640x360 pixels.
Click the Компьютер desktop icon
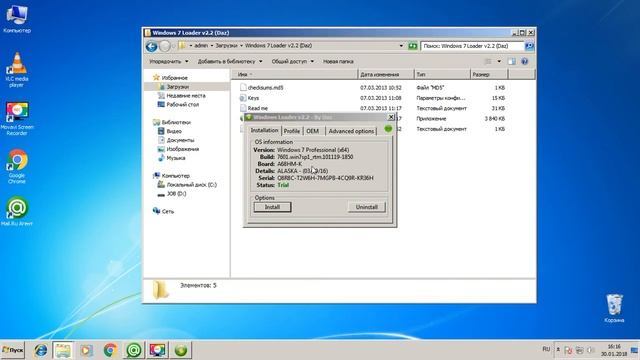pos(17,19)
